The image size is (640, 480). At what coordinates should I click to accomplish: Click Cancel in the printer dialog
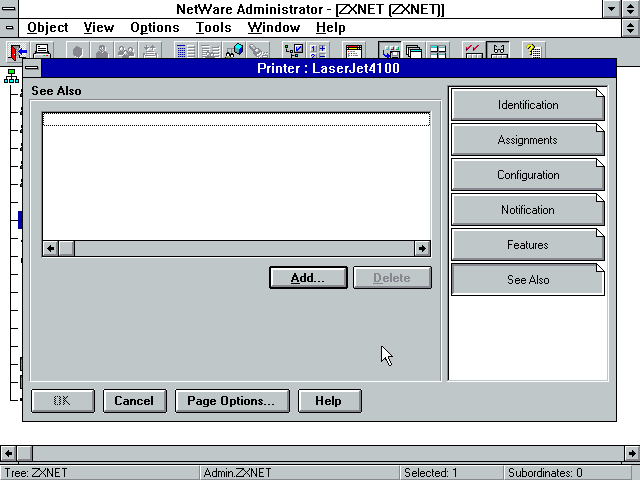point(135,401)
